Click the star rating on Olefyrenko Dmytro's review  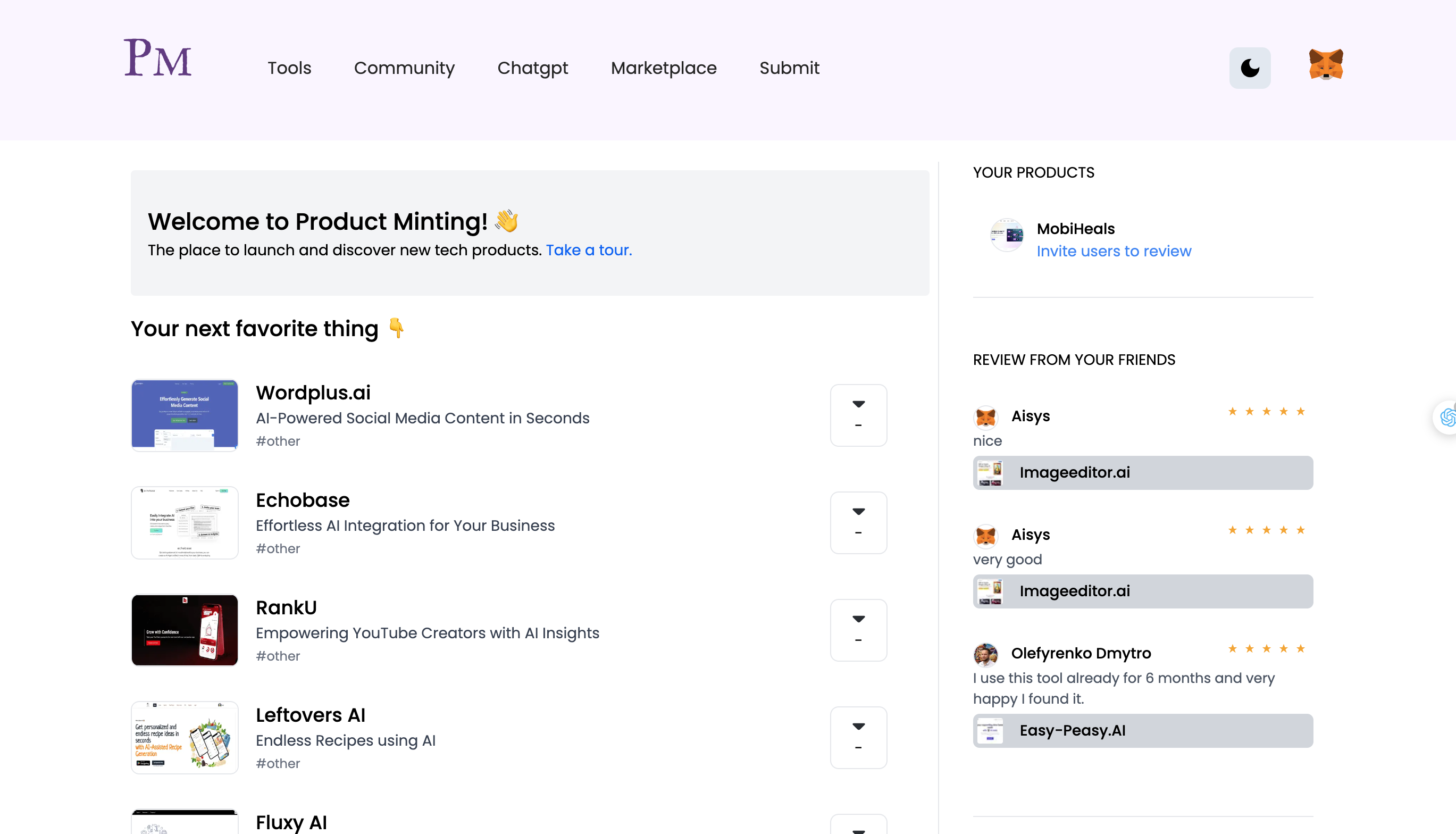click(x=1267, y=648)
